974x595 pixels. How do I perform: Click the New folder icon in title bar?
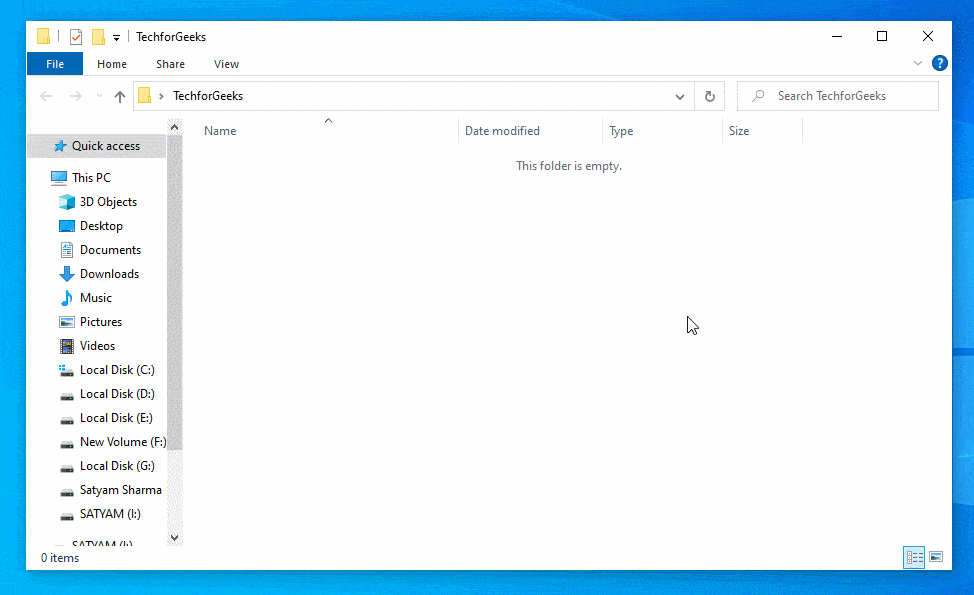[98, 37]
